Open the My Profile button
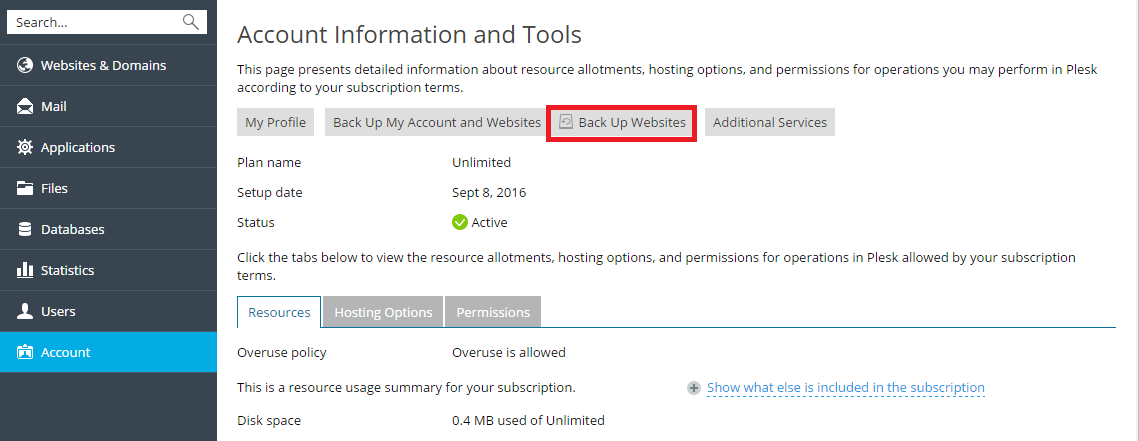1139x441 pixels. tap(275, 122)
